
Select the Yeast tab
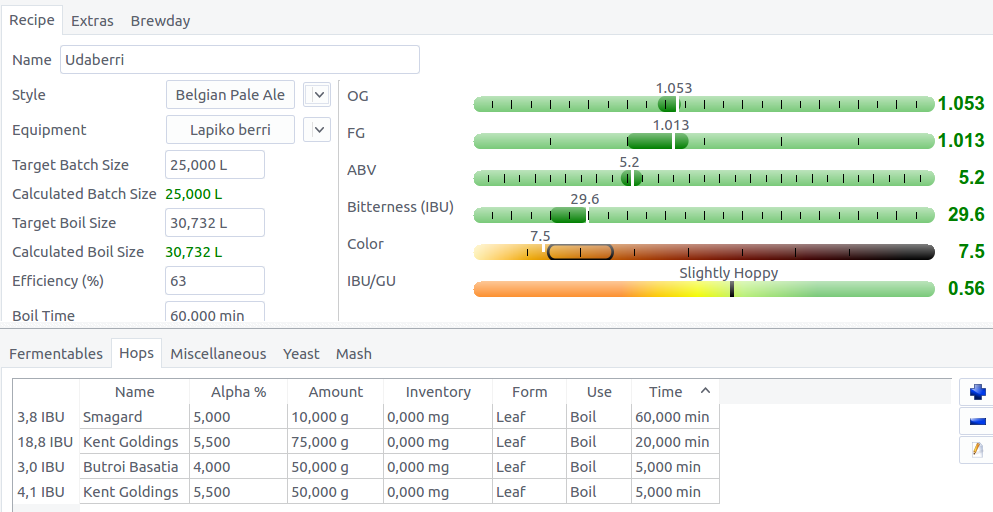[x=301, y=353]
